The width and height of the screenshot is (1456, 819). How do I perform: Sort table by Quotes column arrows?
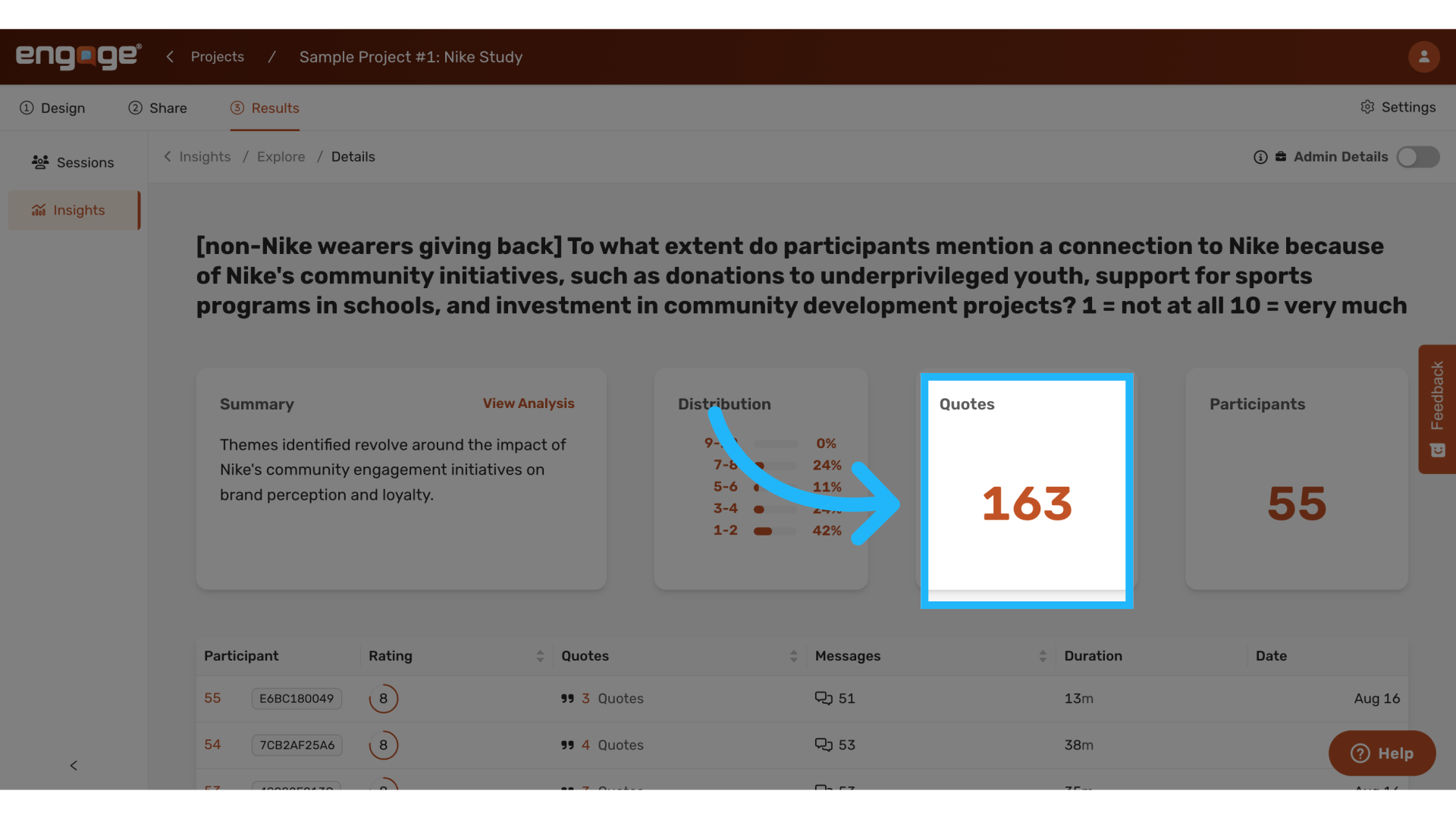pos(793,656)
